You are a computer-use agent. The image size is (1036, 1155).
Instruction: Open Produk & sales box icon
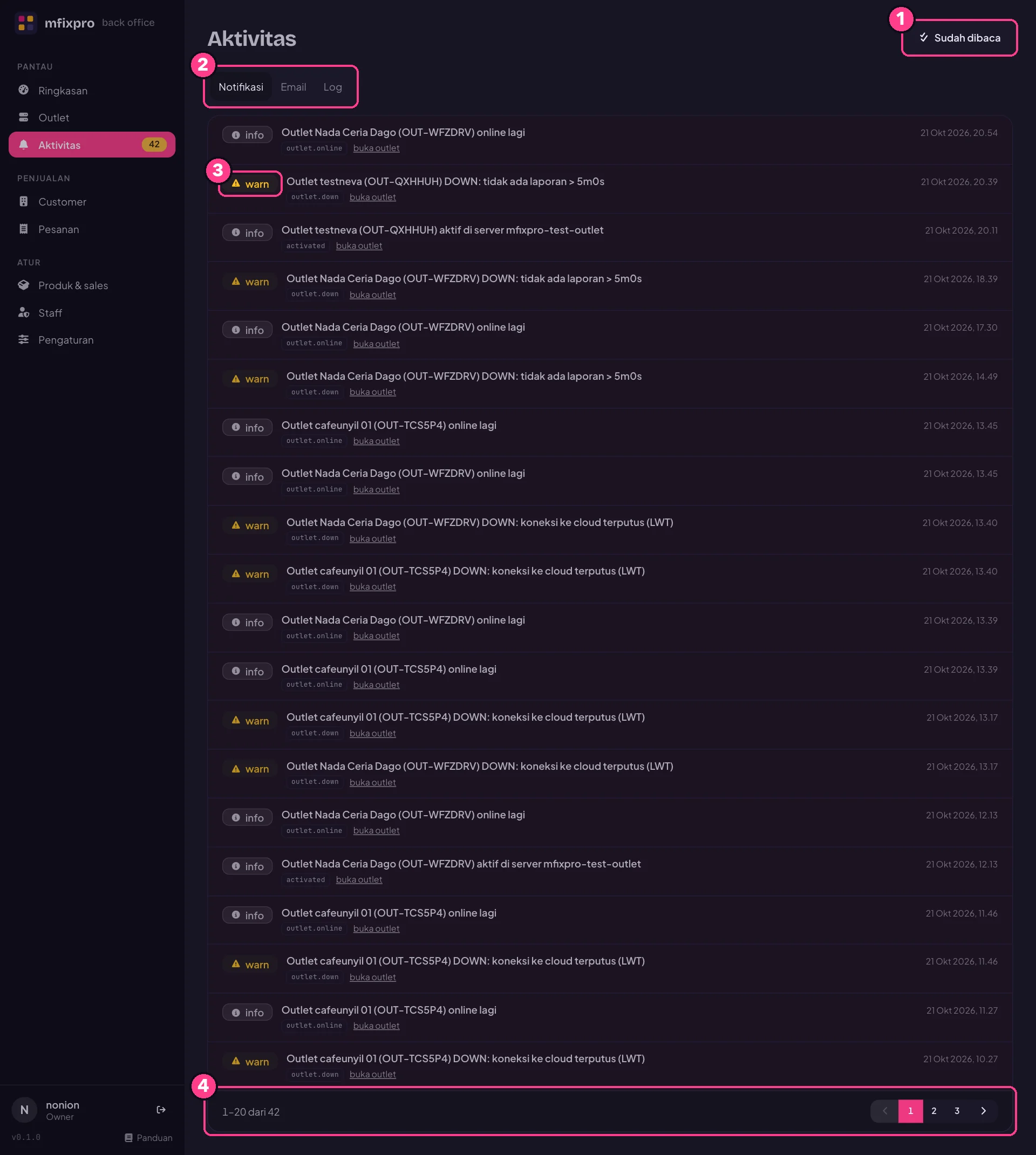pos(23,285)
